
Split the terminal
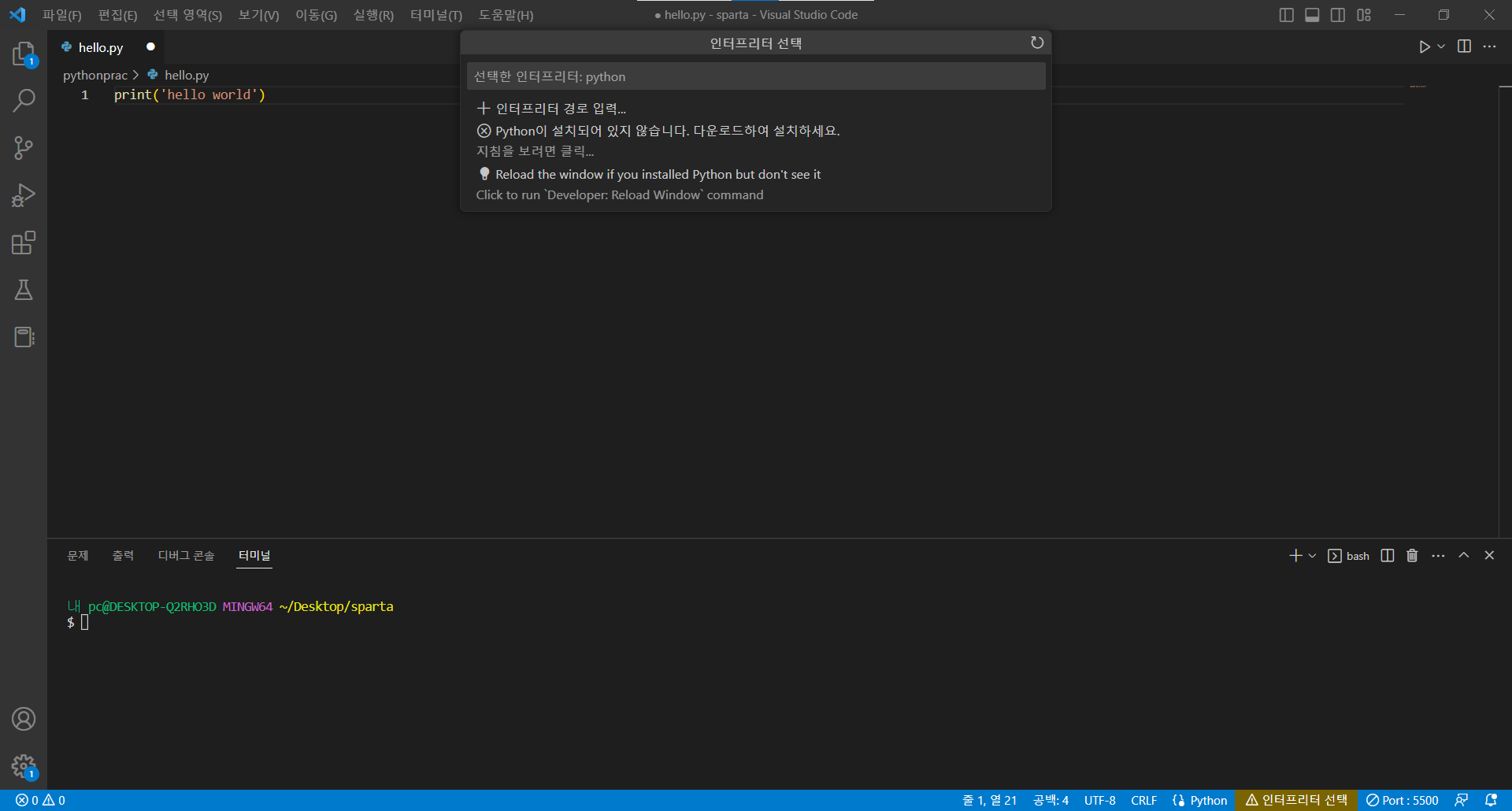click(1388, 556)
